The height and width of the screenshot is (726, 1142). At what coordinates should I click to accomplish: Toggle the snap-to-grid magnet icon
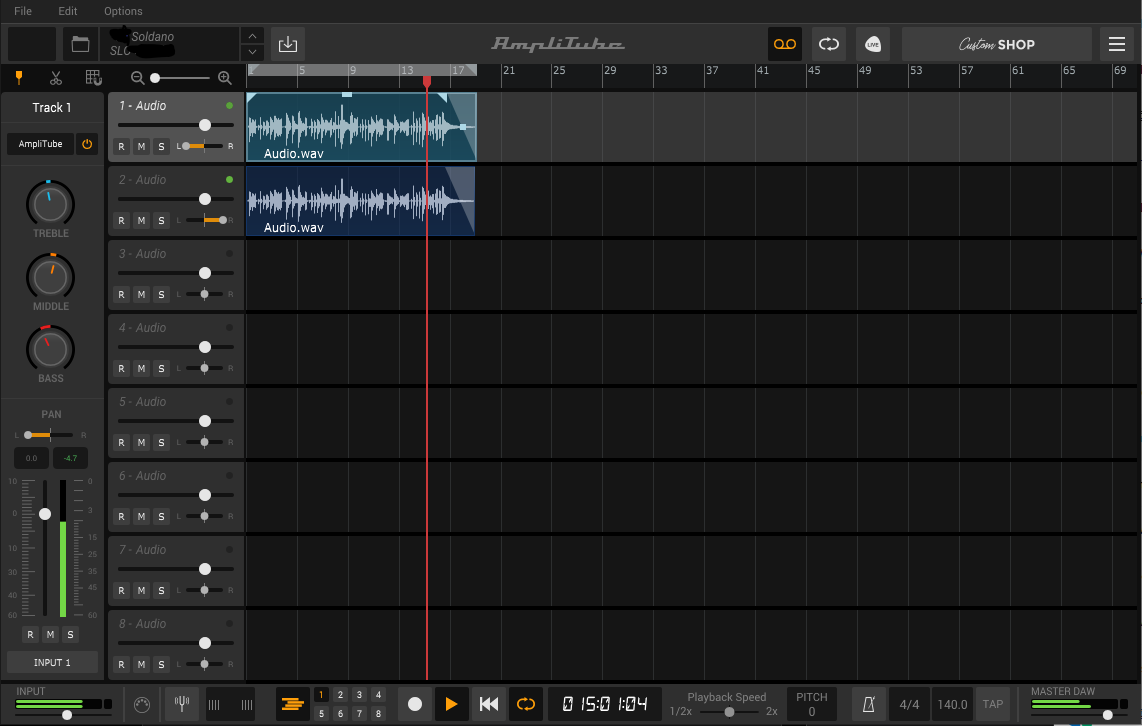pyautogui.click(x=93, y=77)
